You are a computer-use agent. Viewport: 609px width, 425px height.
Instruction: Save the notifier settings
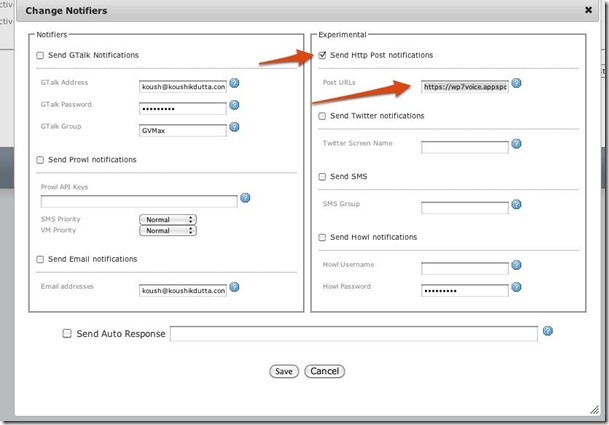(284, 371)
